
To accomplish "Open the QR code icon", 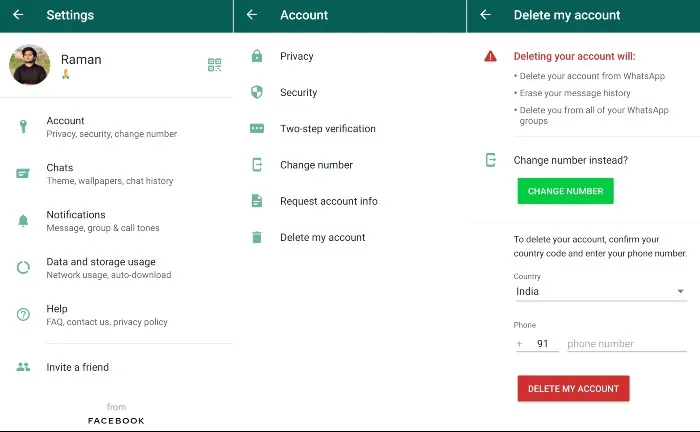I will click(214, 65).
